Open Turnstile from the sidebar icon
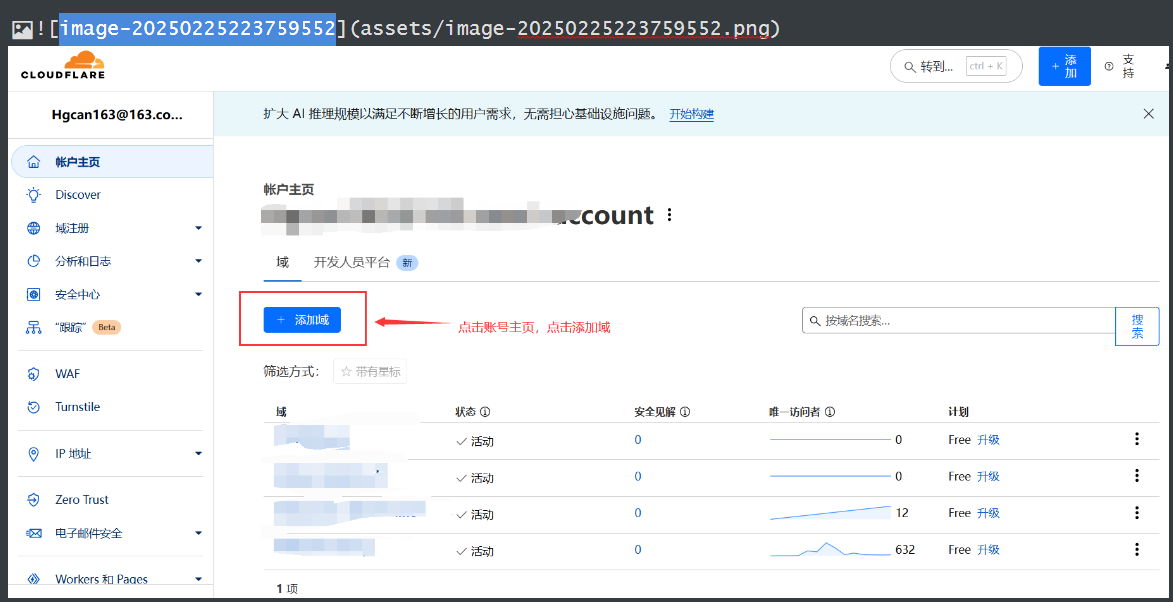This screenshot has width=1173, height=602. tap(34, 407)
